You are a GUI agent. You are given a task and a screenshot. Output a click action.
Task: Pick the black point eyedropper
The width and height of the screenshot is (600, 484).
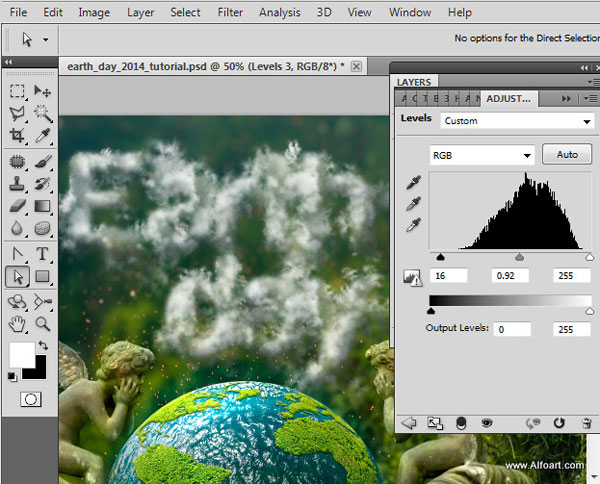click(414, 182)
